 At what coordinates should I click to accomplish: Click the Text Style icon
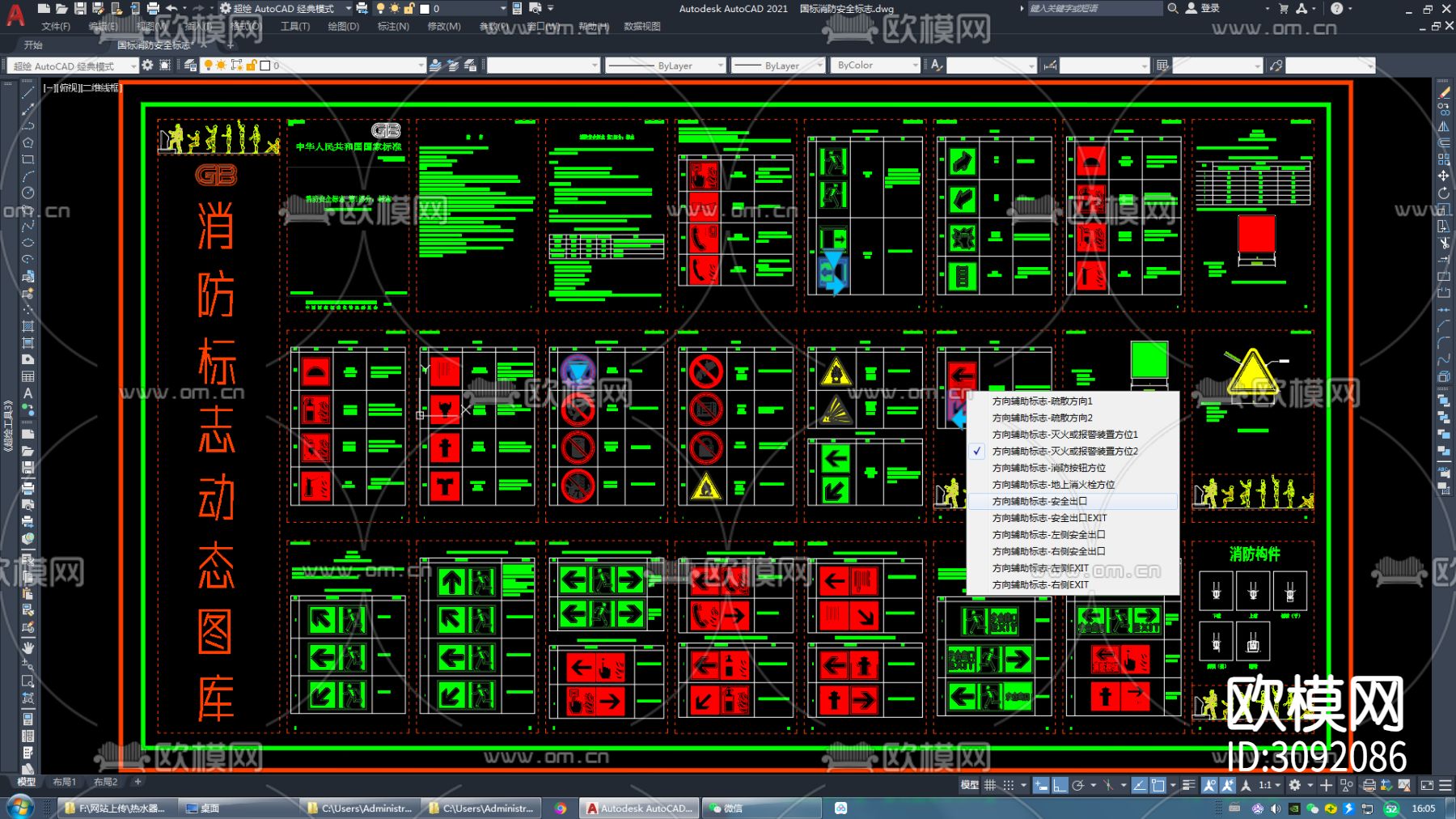click(937, 66)
